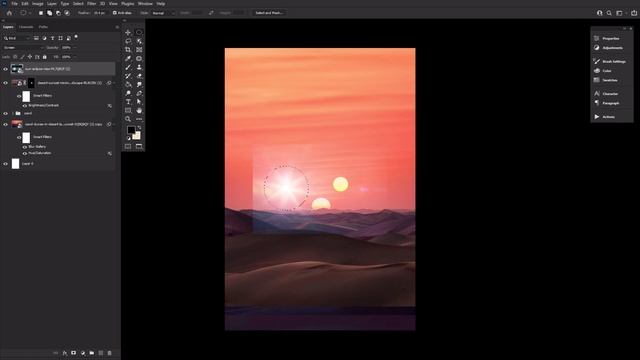Hide the desert sunset layer with mask
Image resolution: width=640 pixels, height=360 pixels.
point(5,83)
